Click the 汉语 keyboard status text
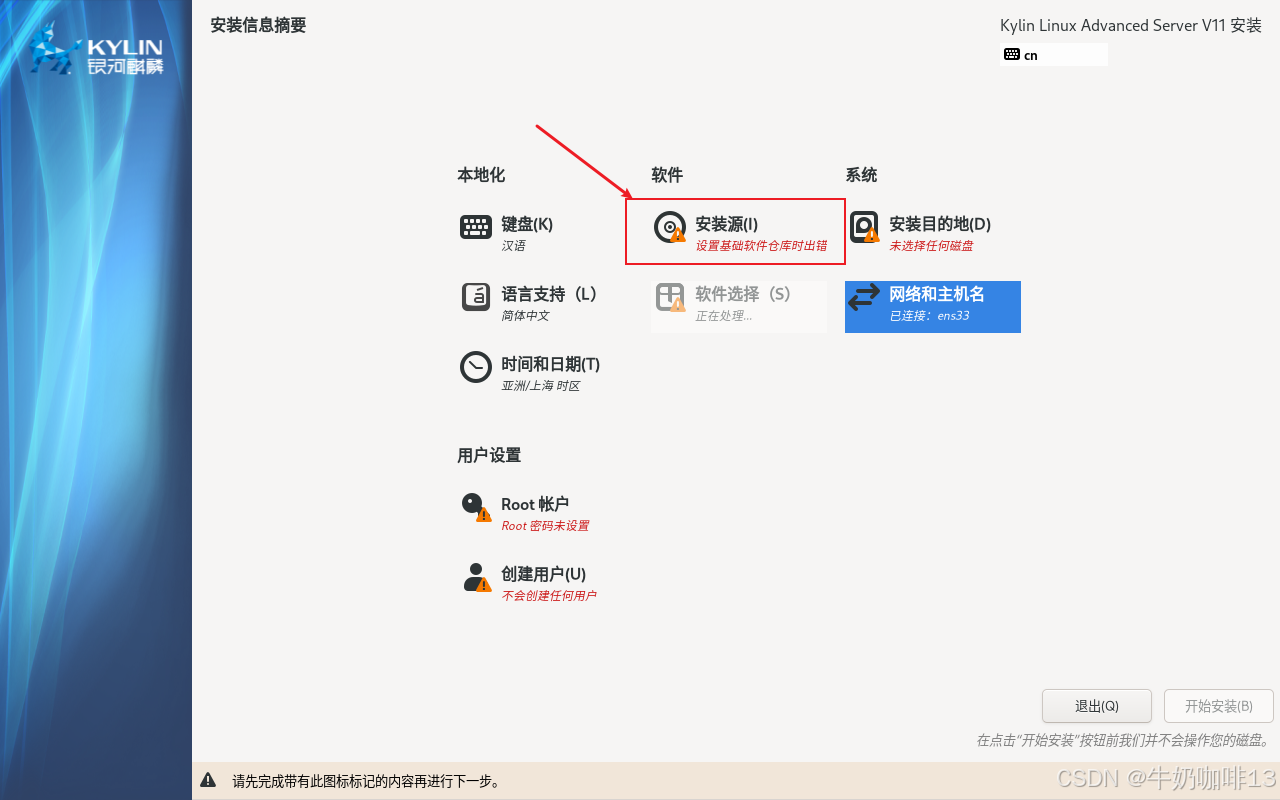The image size is (1280, 800). pyautogui.click(x=513, y=246)
